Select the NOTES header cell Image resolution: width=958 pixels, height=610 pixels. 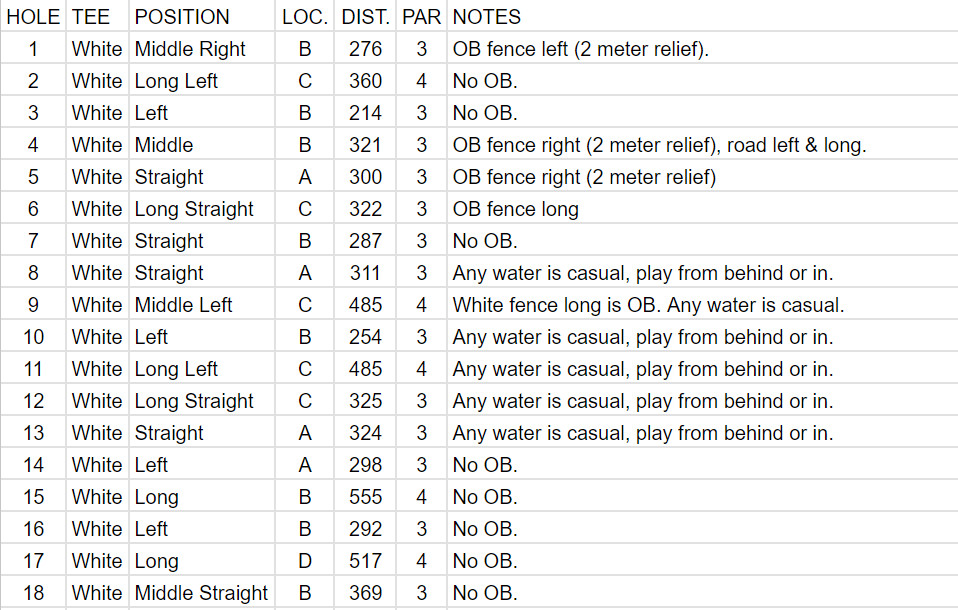(x=703, y=17)
